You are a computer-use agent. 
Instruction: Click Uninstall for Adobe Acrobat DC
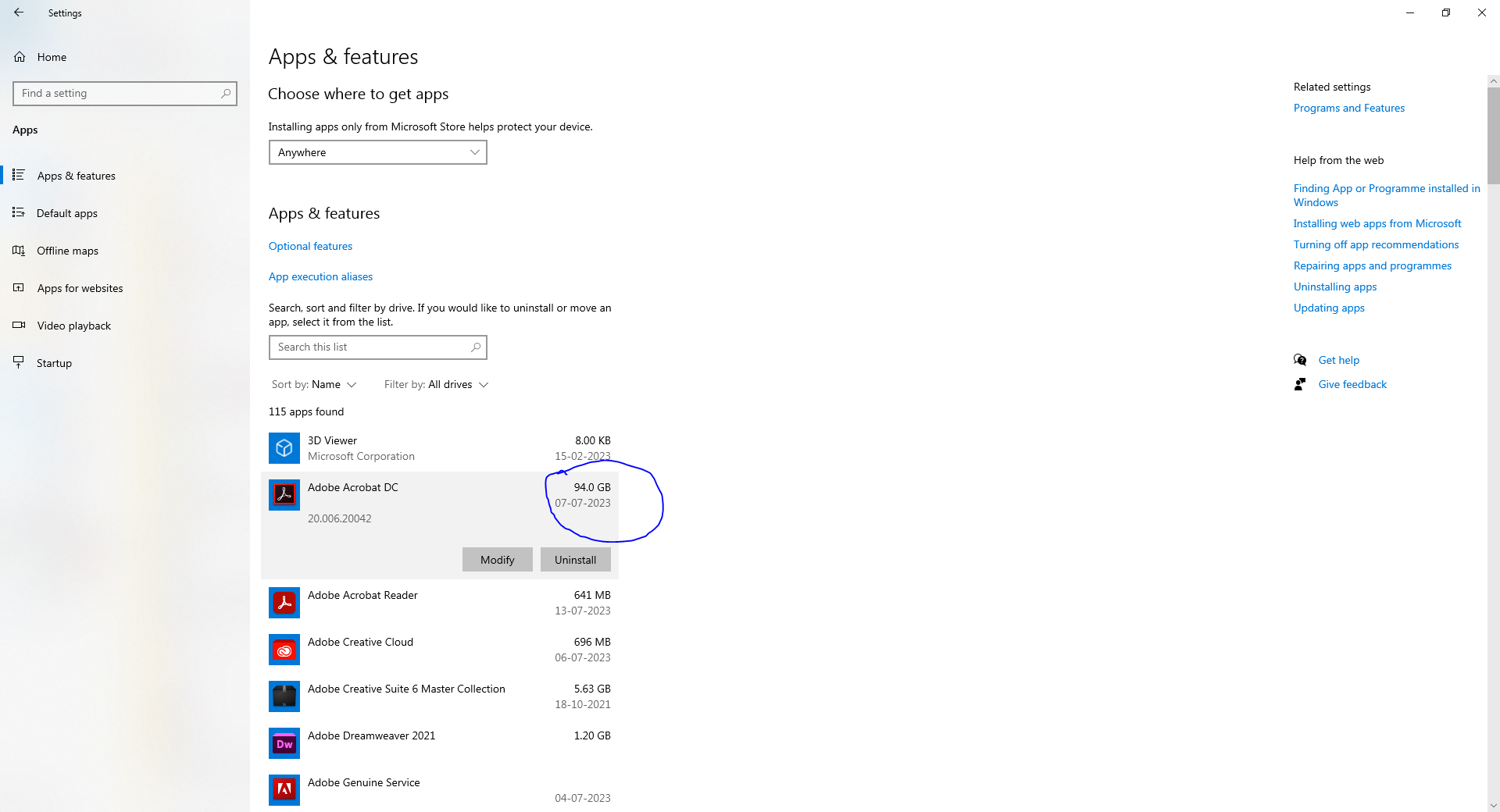pos(576,560)
